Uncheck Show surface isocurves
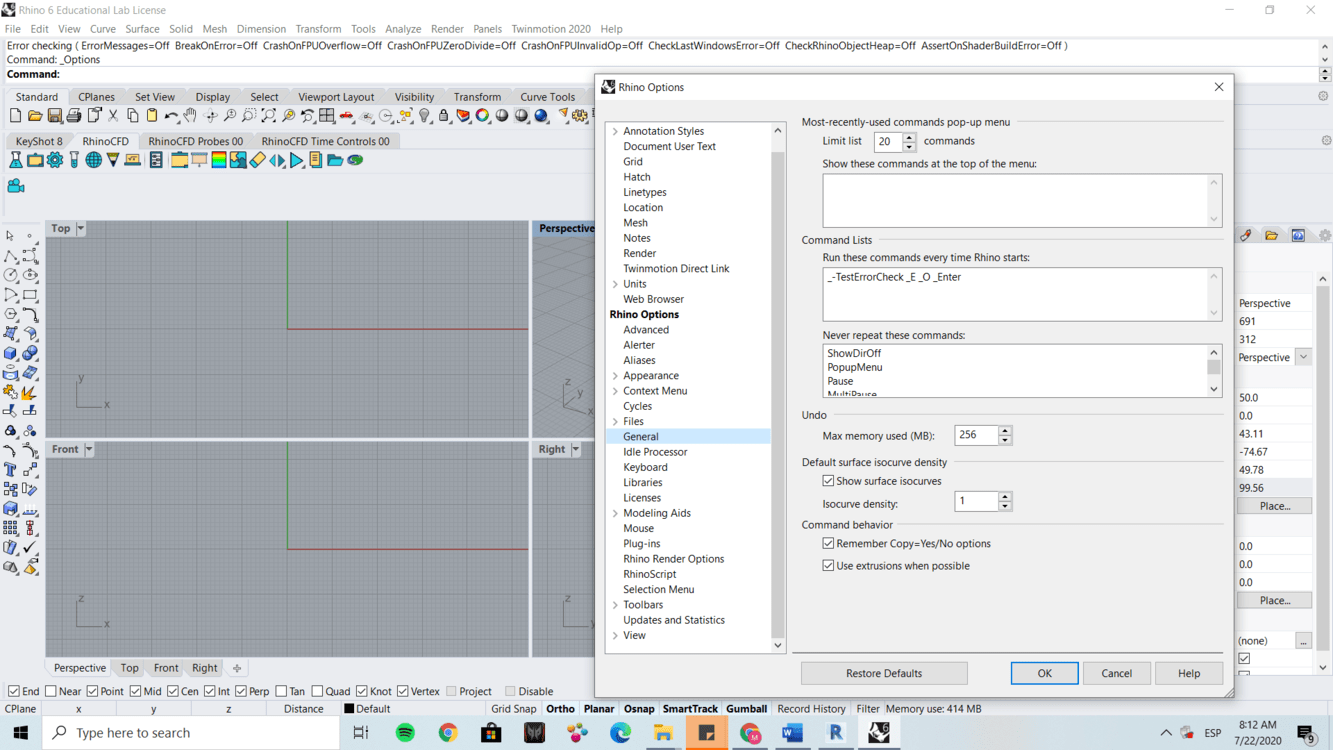The height and width of the screenshot is (750, 1333). click(828, 481)
